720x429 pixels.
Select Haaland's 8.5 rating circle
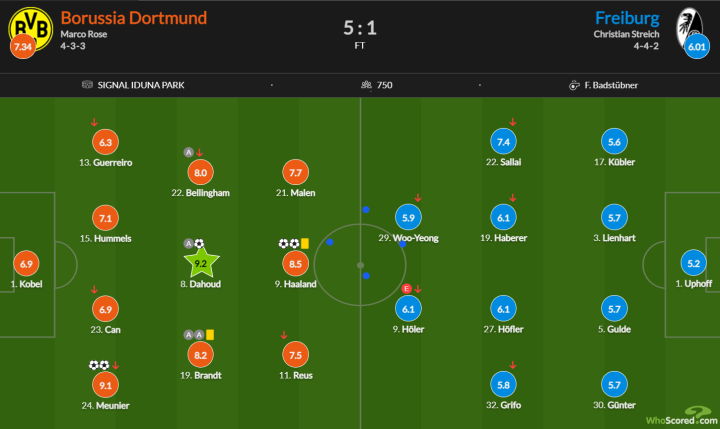click(x=295, y=265)
